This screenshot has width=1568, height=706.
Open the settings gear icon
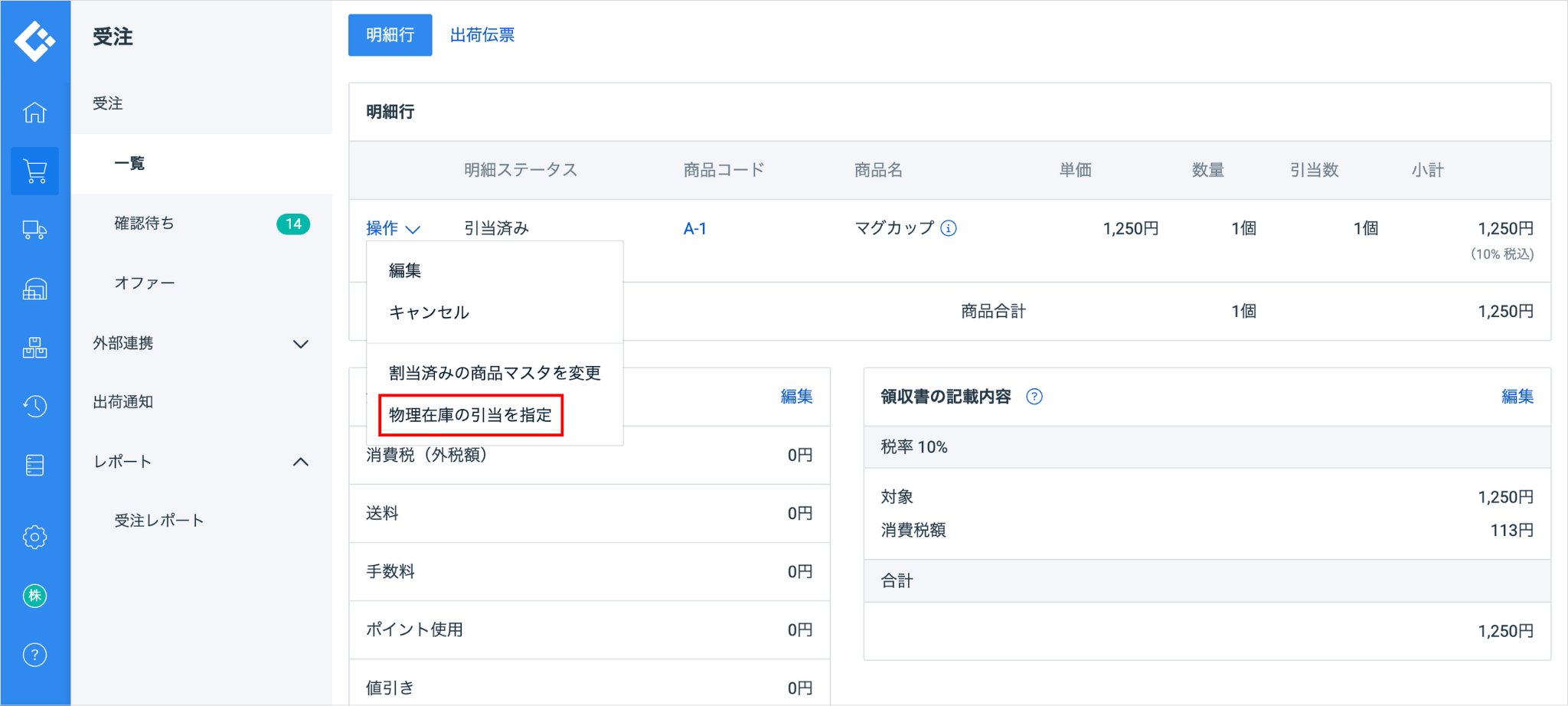point(35,537)
